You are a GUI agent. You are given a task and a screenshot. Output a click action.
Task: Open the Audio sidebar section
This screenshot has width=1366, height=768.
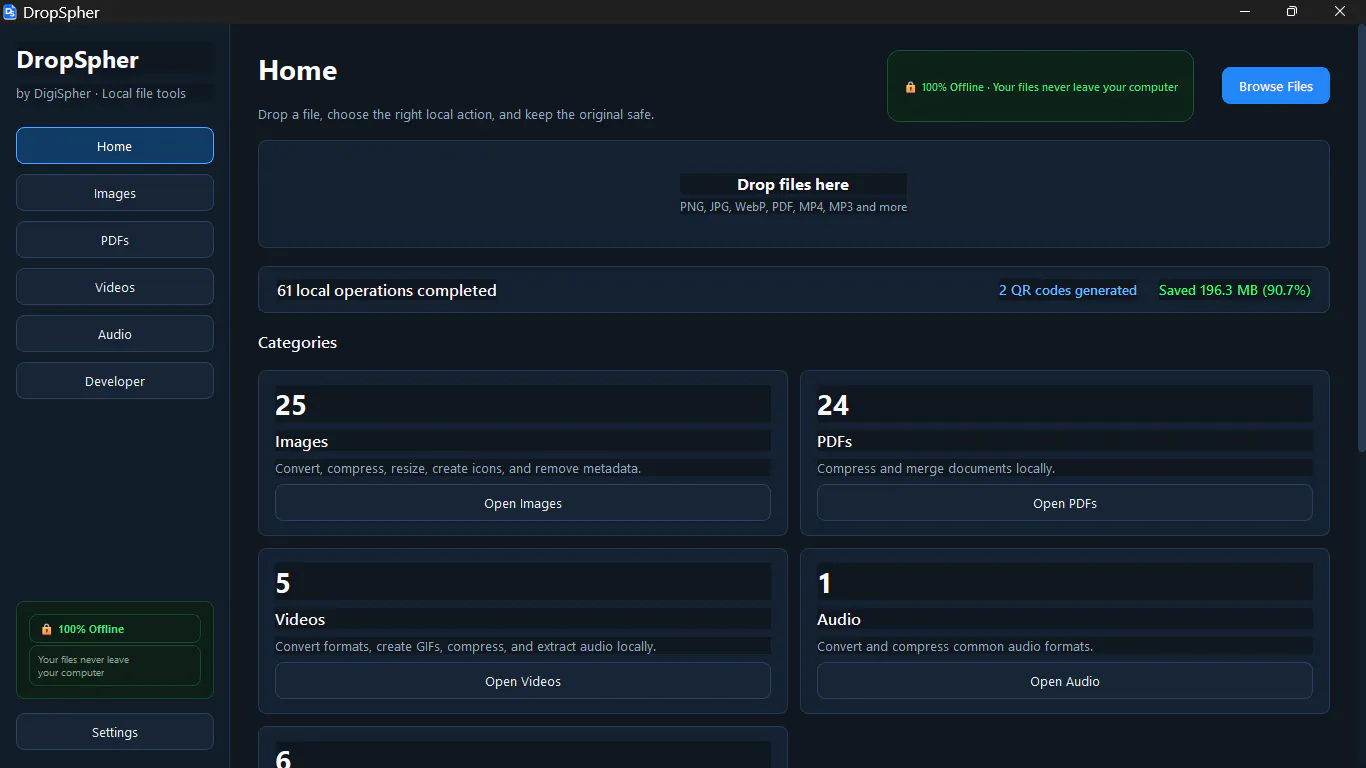(x=115, y=334)
